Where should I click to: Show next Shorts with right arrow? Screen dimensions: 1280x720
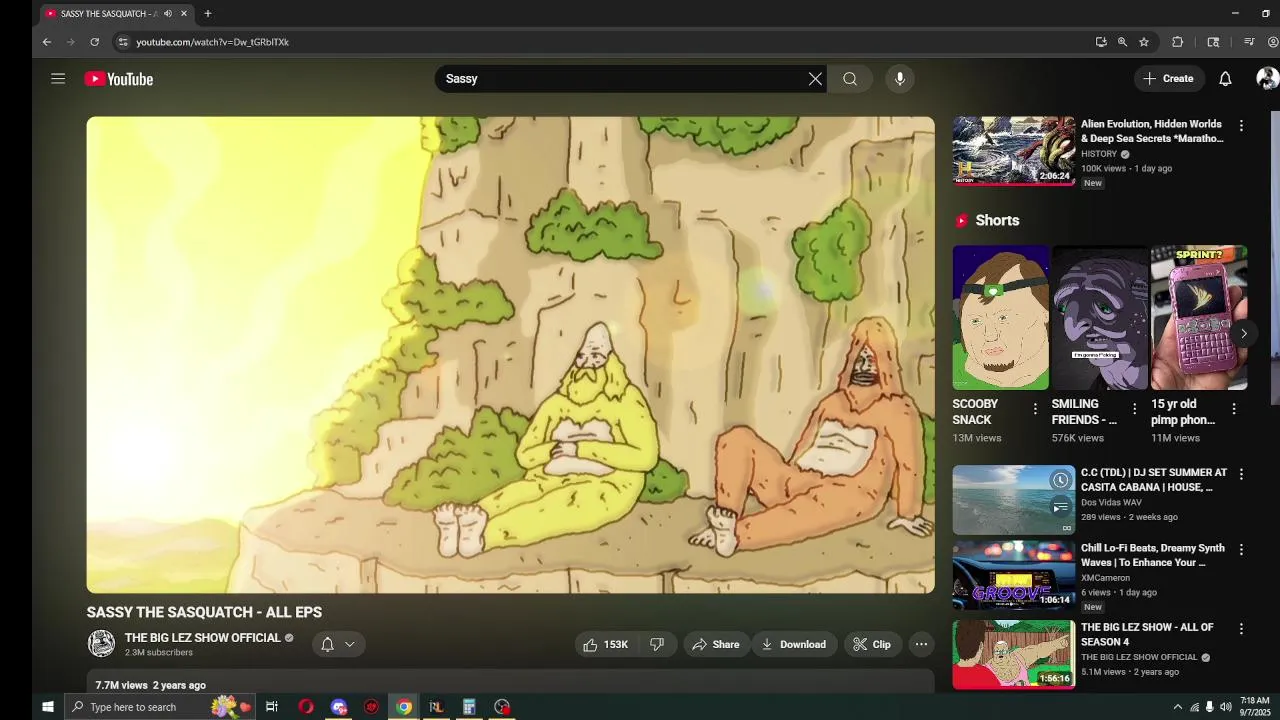coord(1243,334)
